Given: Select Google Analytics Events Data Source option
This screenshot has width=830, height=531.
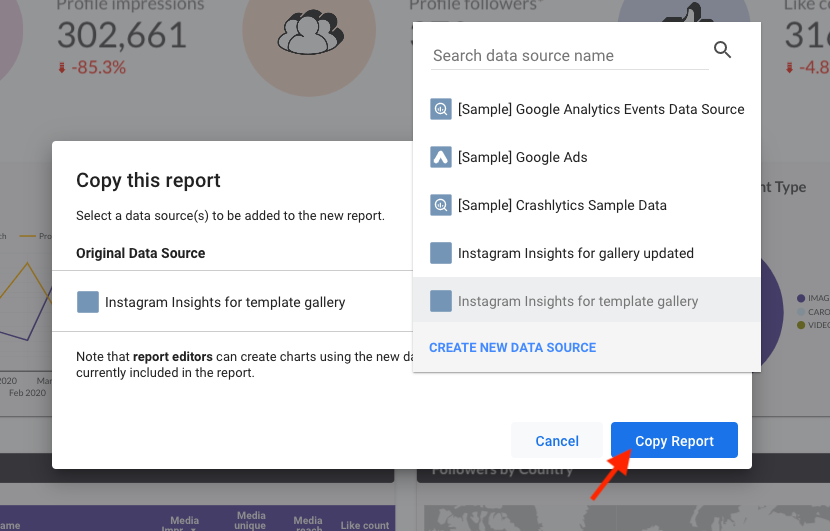Looking at the screenshot, I should (587, 109).
